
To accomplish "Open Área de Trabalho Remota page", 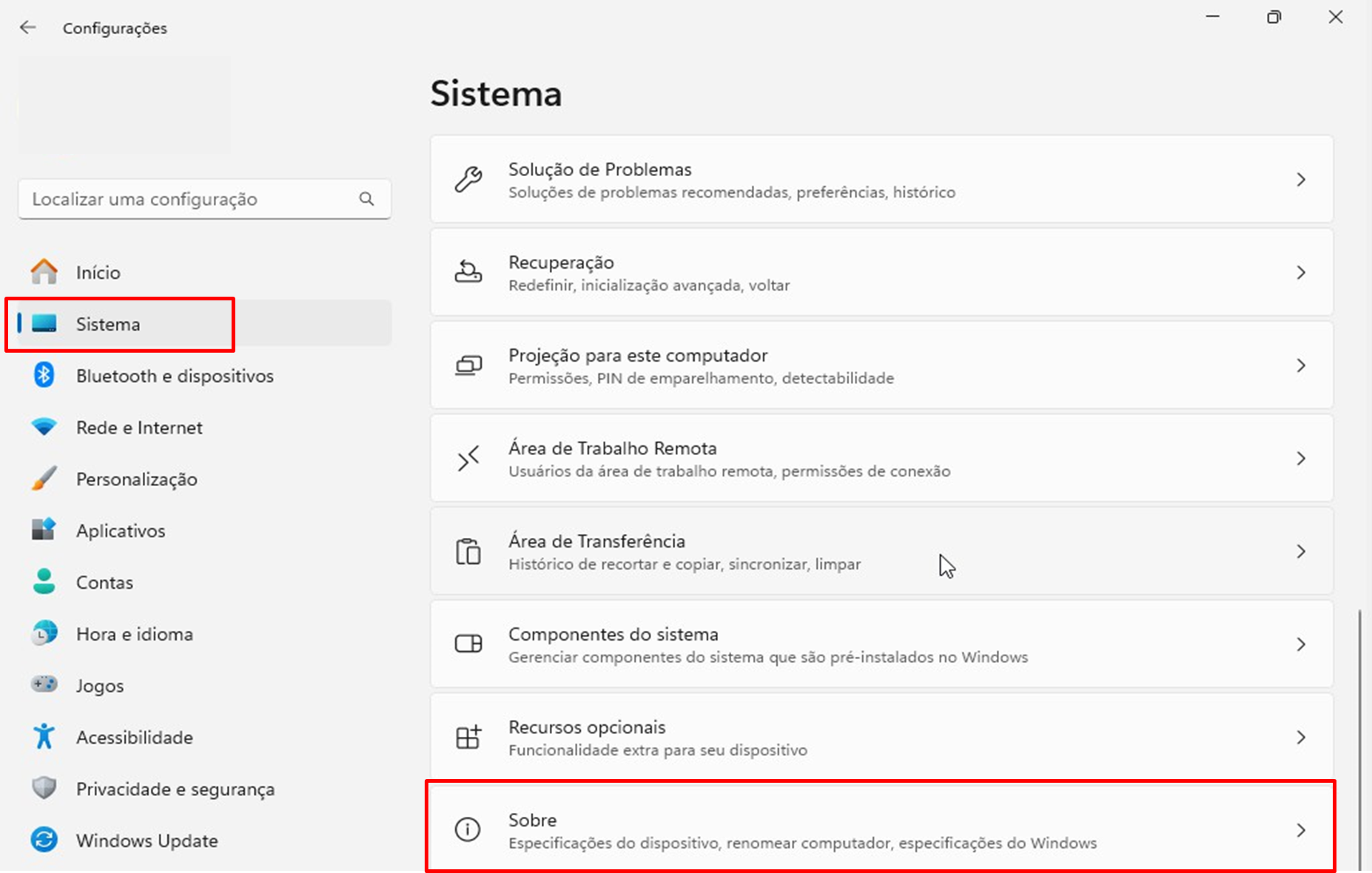I will pyautogui.click(x=881, y=459).
